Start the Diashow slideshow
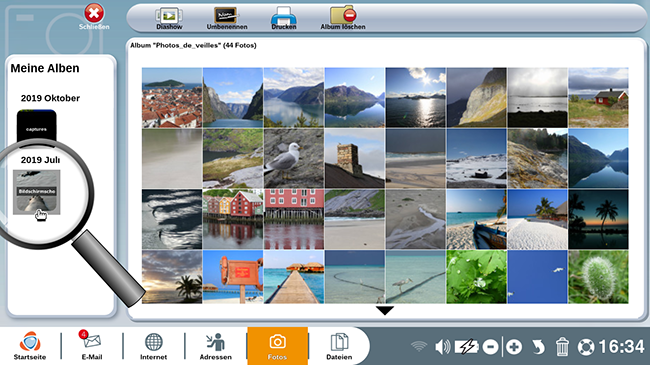The width and height of the screenshot is (650, 365). pos(169,19)
